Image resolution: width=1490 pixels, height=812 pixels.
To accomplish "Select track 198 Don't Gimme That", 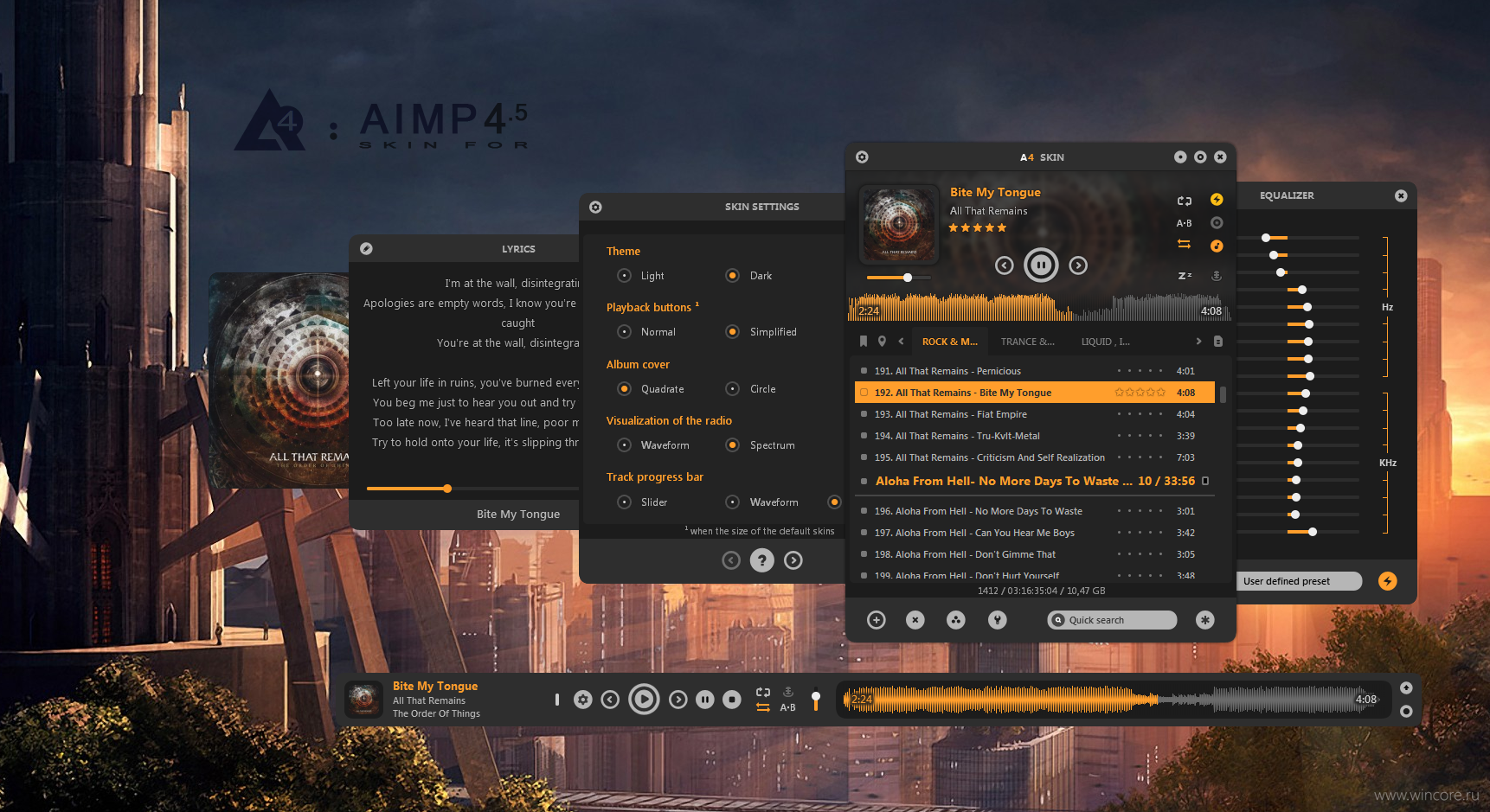I will coord(1035,554).
